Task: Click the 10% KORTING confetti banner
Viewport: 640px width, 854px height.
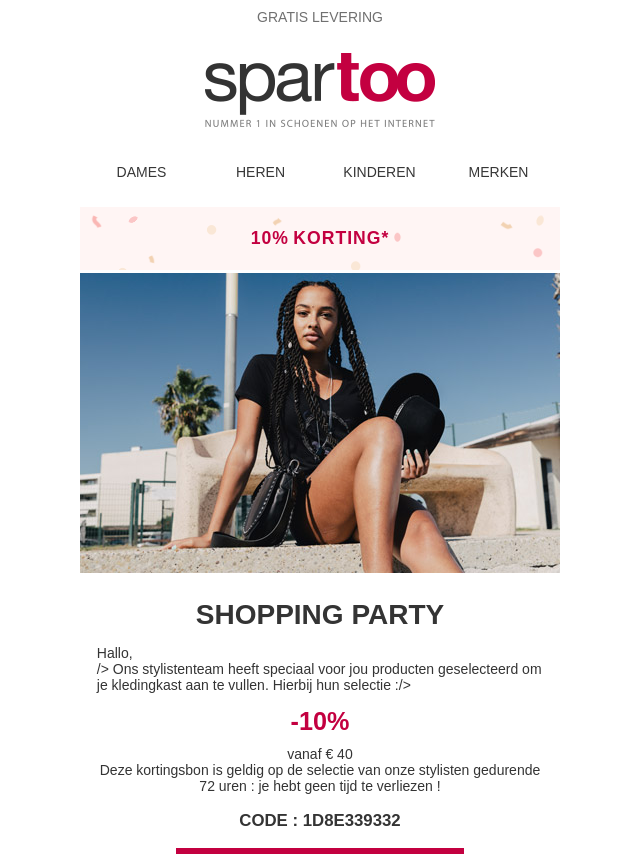Action: 320,239
